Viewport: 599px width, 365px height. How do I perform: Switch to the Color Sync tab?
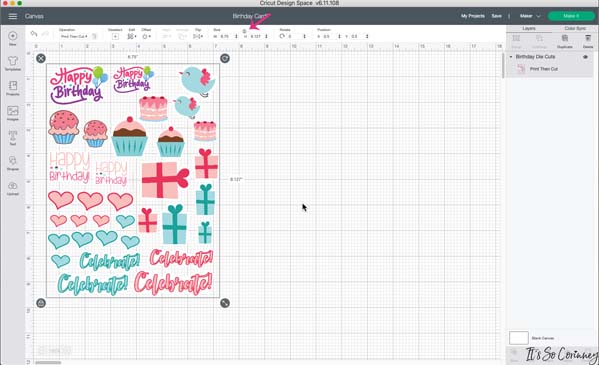point(575,29)
